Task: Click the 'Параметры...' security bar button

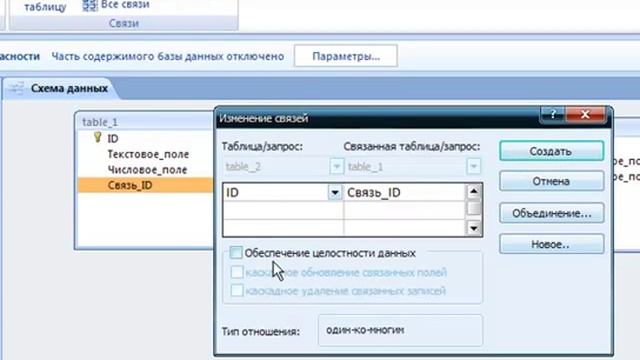Action: point(346,56)
